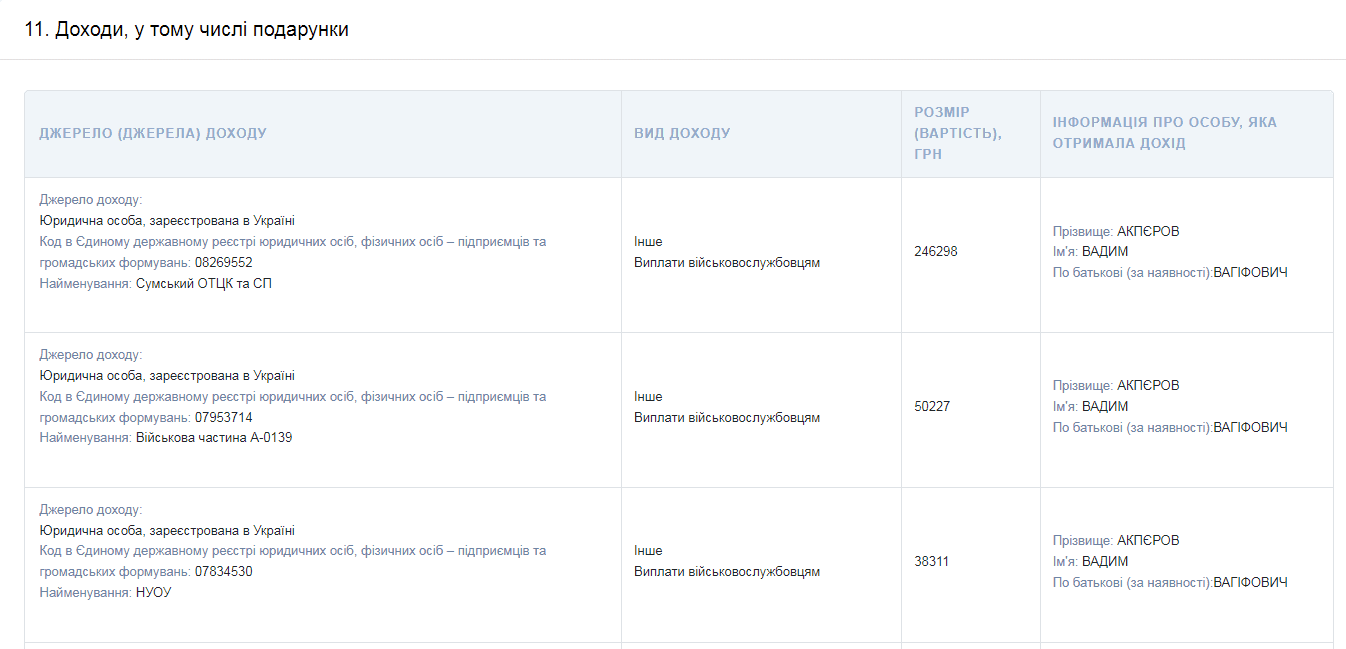
Task: Select name 'НУОУ'
Action: [154, 593]
